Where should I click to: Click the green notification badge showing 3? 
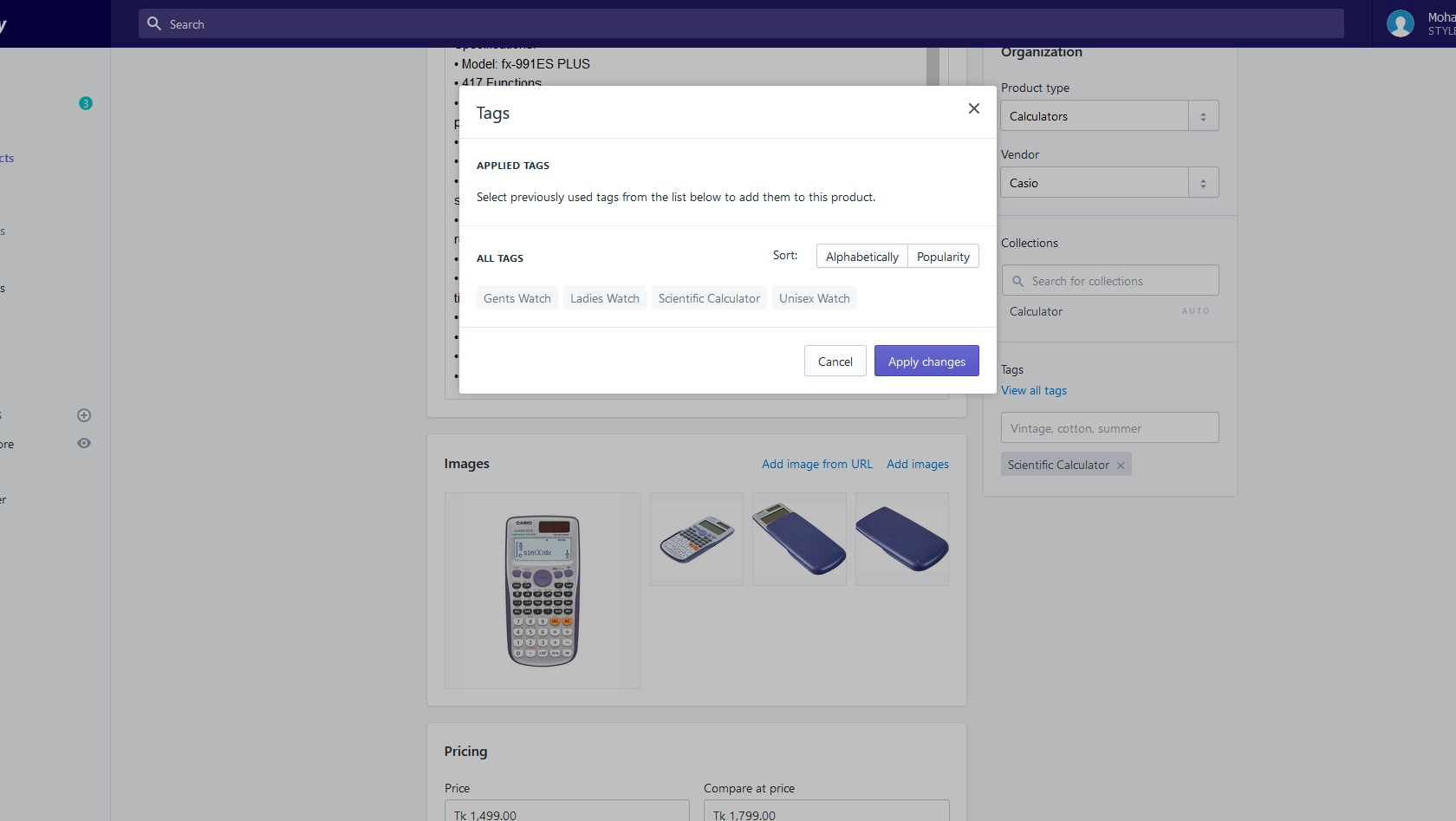(x=86, y=103)
